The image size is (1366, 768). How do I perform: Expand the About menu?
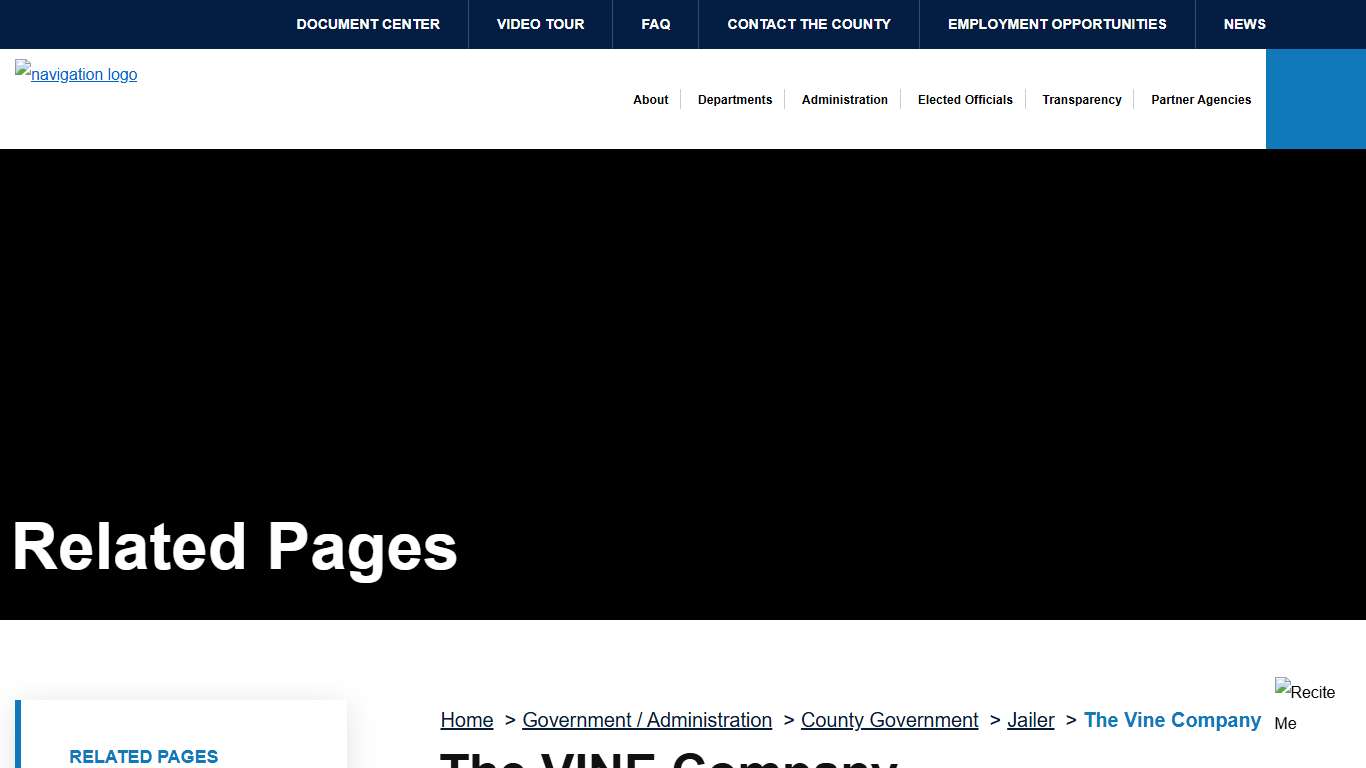pos(650,100)
